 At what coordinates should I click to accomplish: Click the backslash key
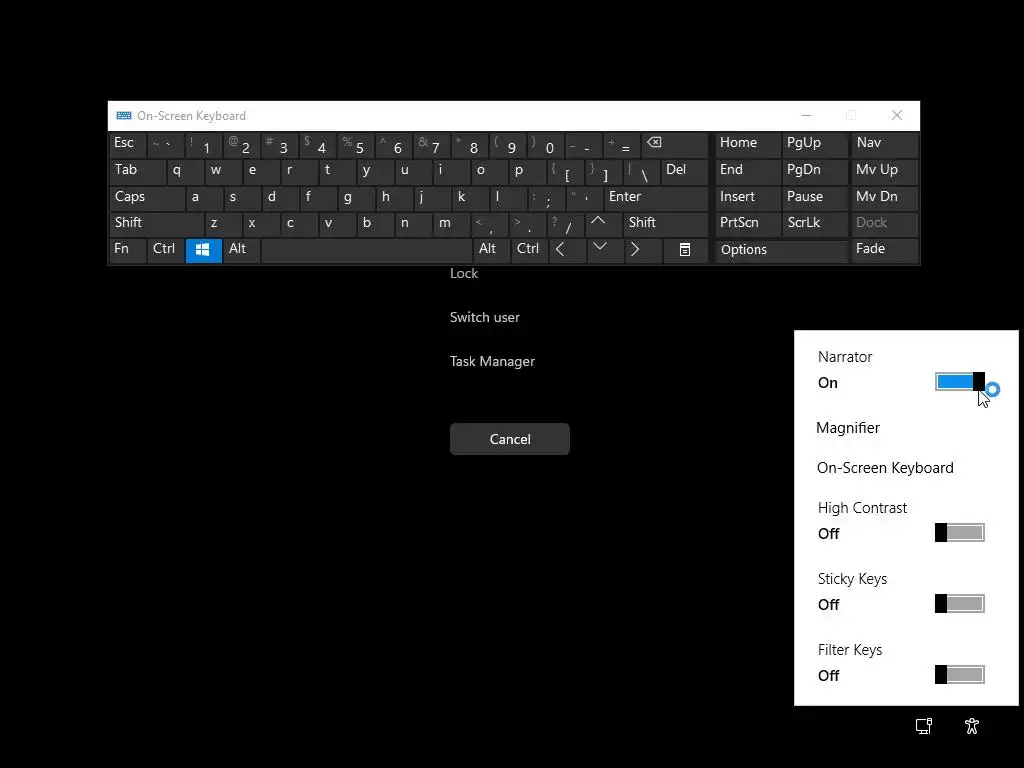641,170
